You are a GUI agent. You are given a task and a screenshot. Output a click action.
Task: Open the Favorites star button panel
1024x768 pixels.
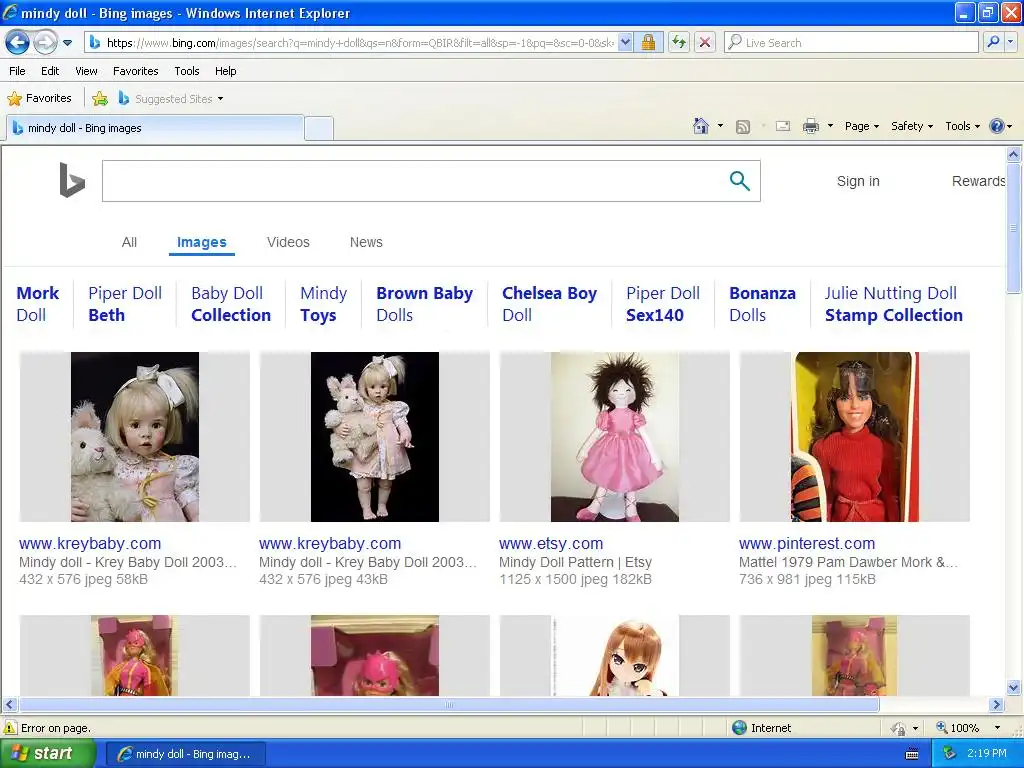point(39,99)
